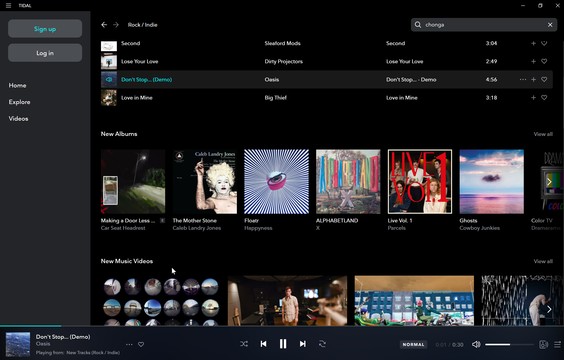
Task: Mute the volume speaker icon
Action: pos(476,345)
